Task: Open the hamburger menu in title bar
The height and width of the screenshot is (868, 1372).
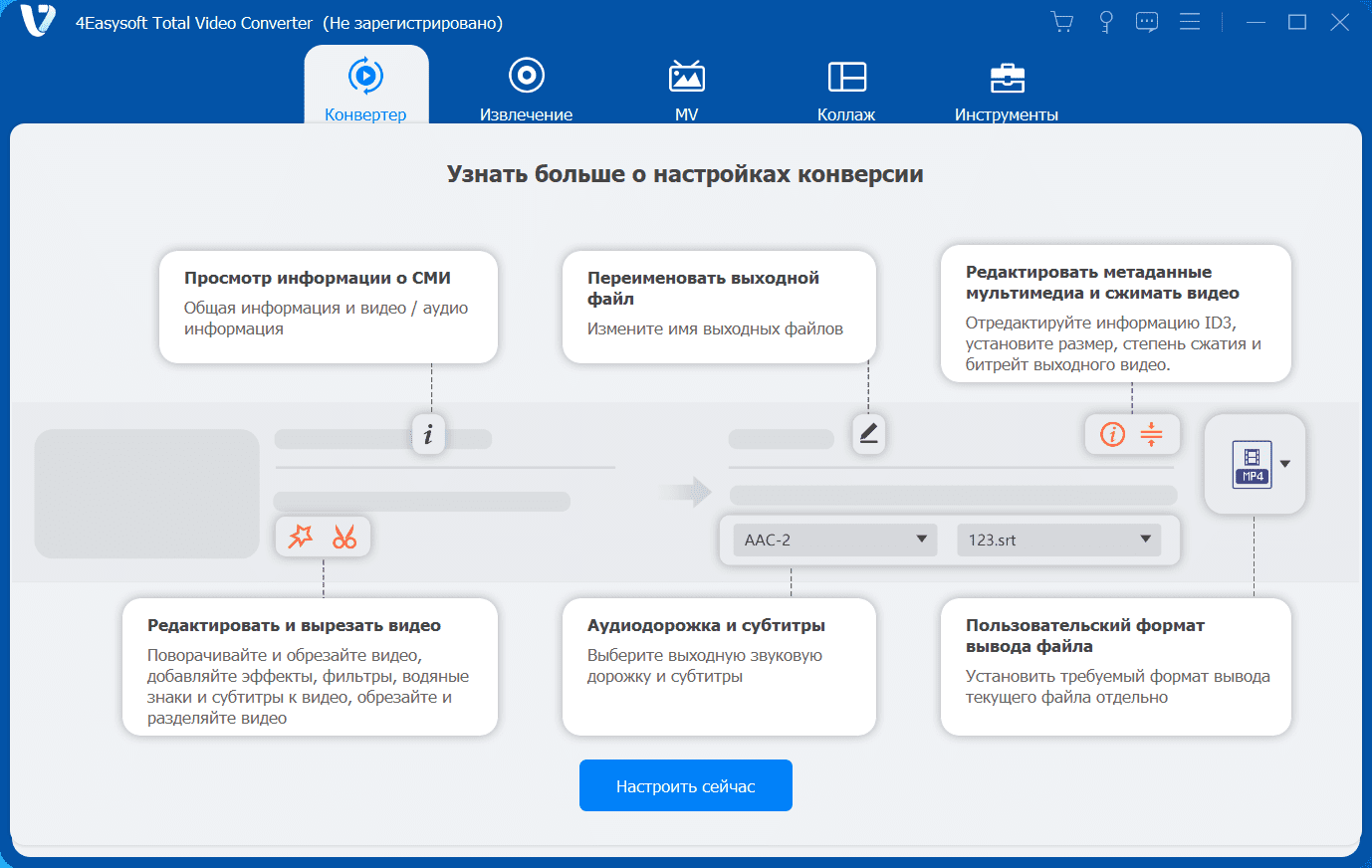Action: 1190,22
